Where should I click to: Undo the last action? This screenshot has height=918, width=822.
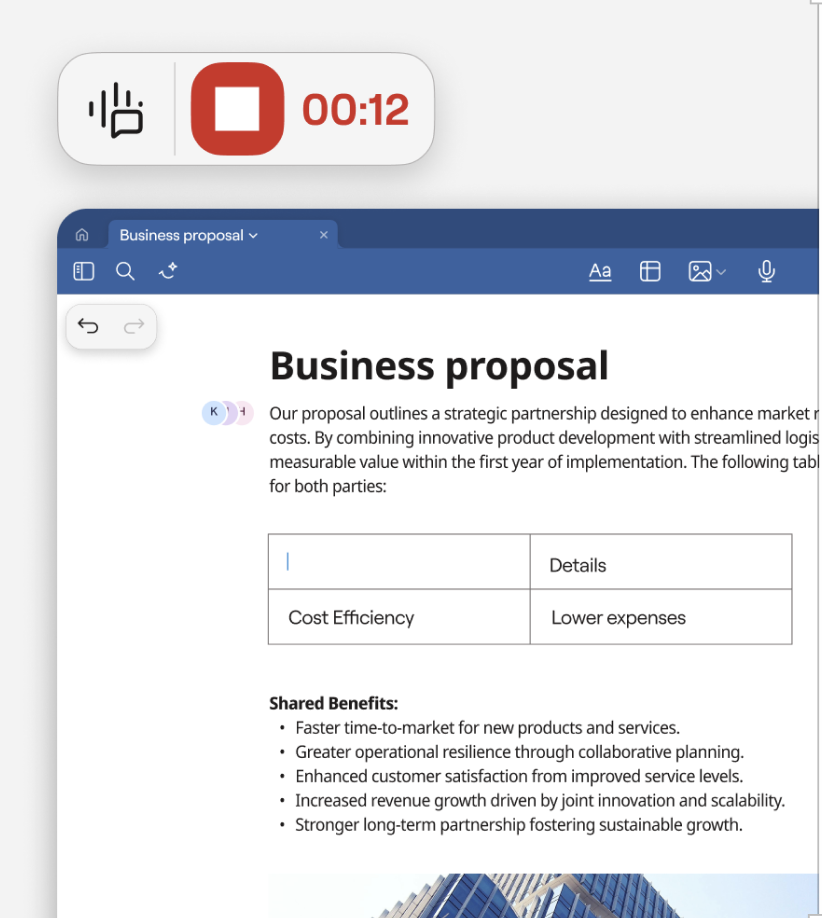tap(88, 326)
